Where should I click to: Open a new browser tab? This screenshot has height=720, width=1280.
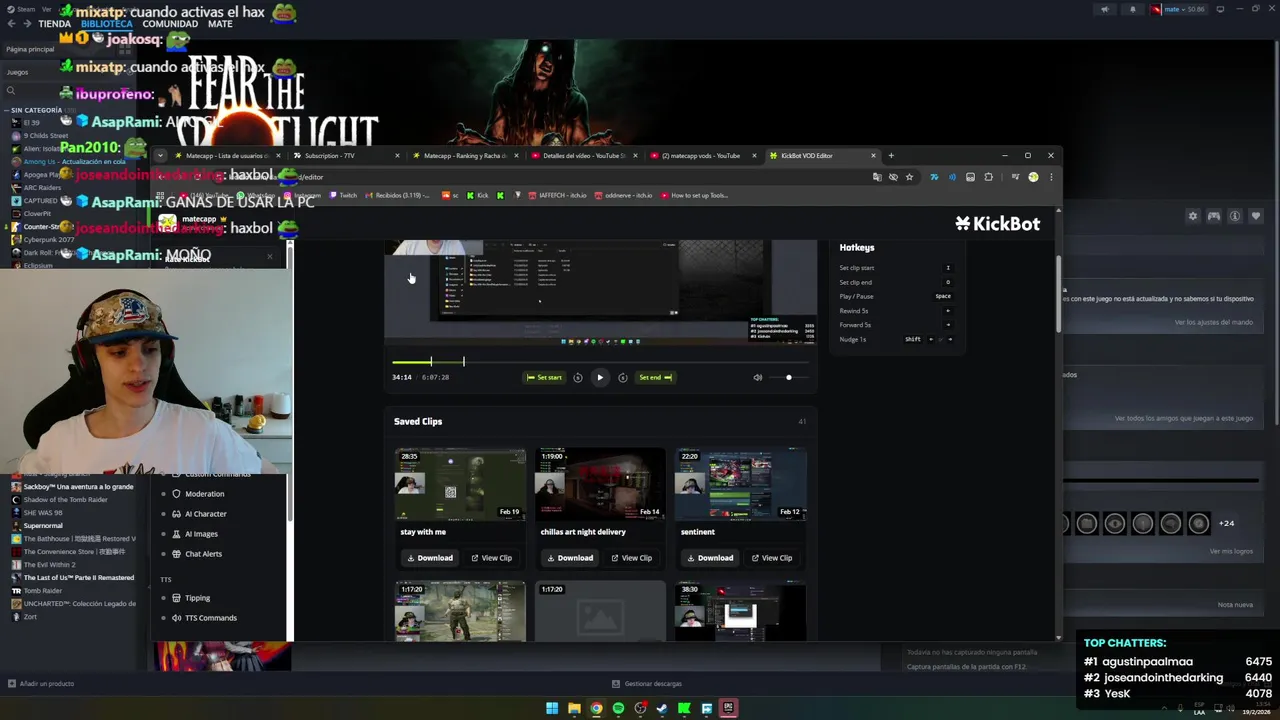click(891, 156)
